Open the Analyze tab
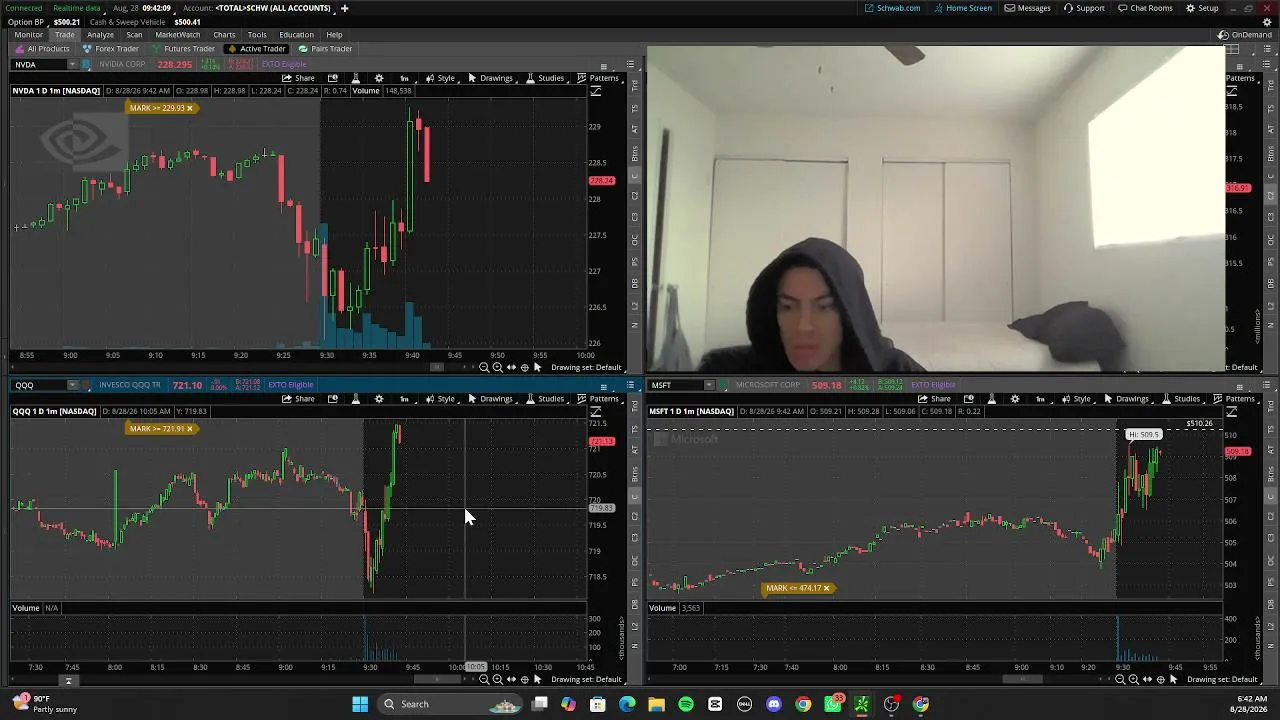This screenshot has width=1280, height=720. coord(100,35)
